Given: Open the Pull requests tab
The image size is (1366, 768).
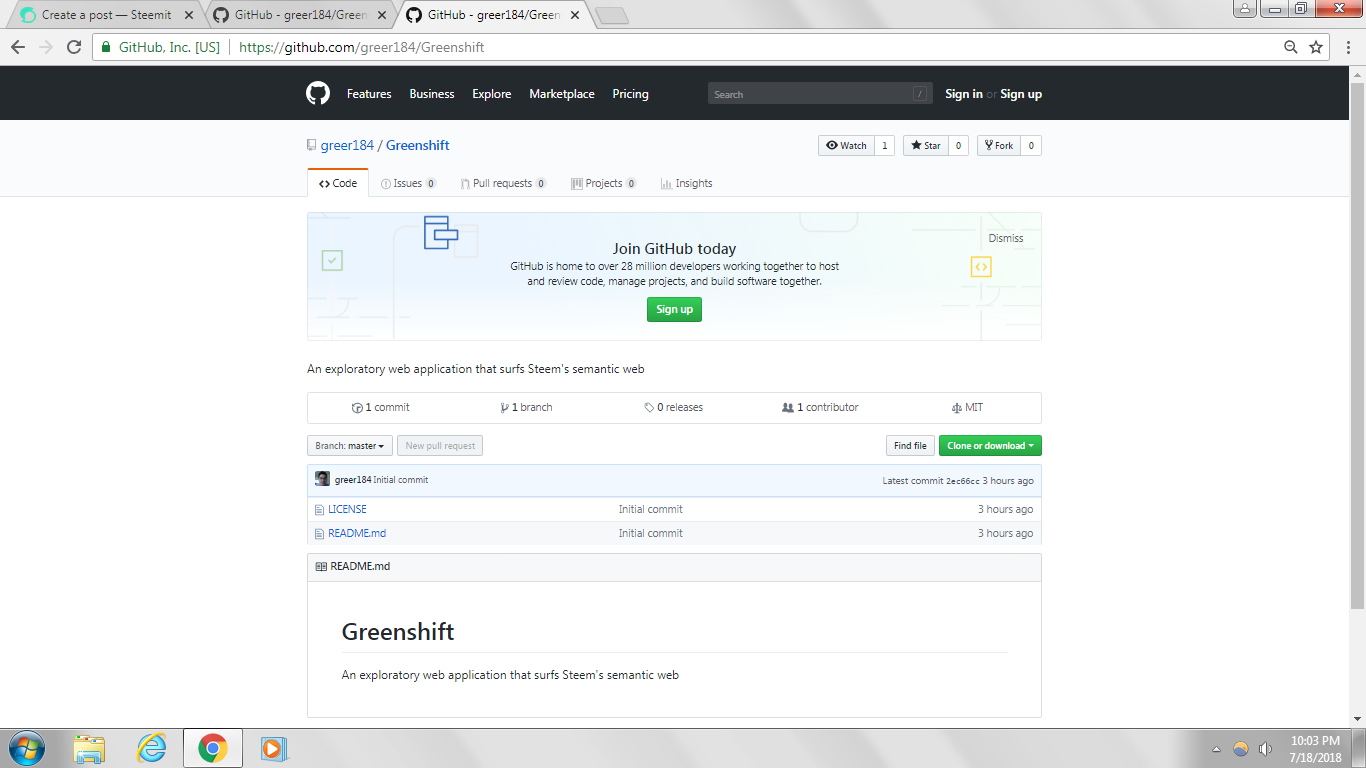Looking at the screenshot, I should pos(503,183).
